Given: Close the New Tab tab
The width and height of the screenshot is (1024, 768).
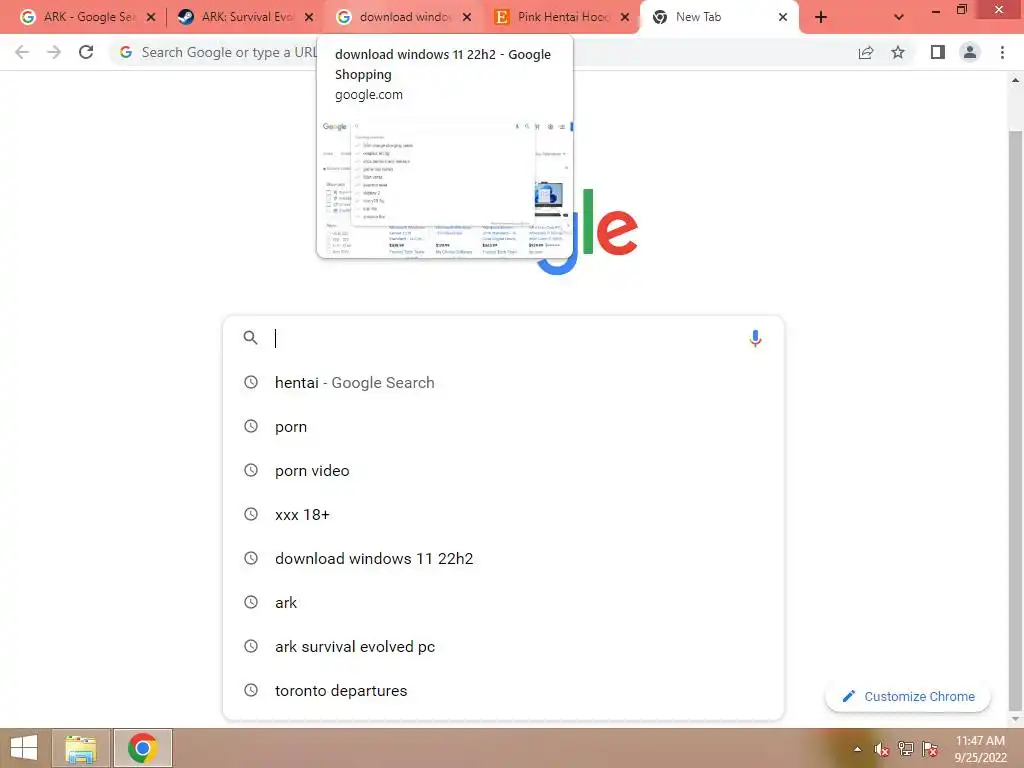Looking at the screenshot, I should point(782,17).
